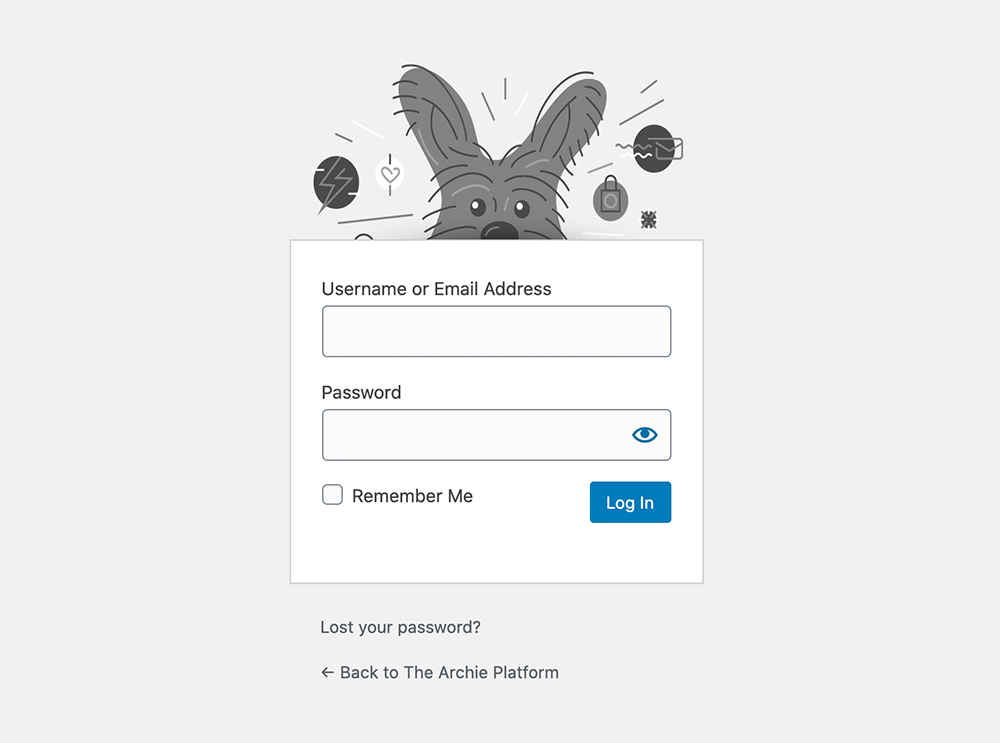Click the shopping bag icon

[x=609, y=200]
